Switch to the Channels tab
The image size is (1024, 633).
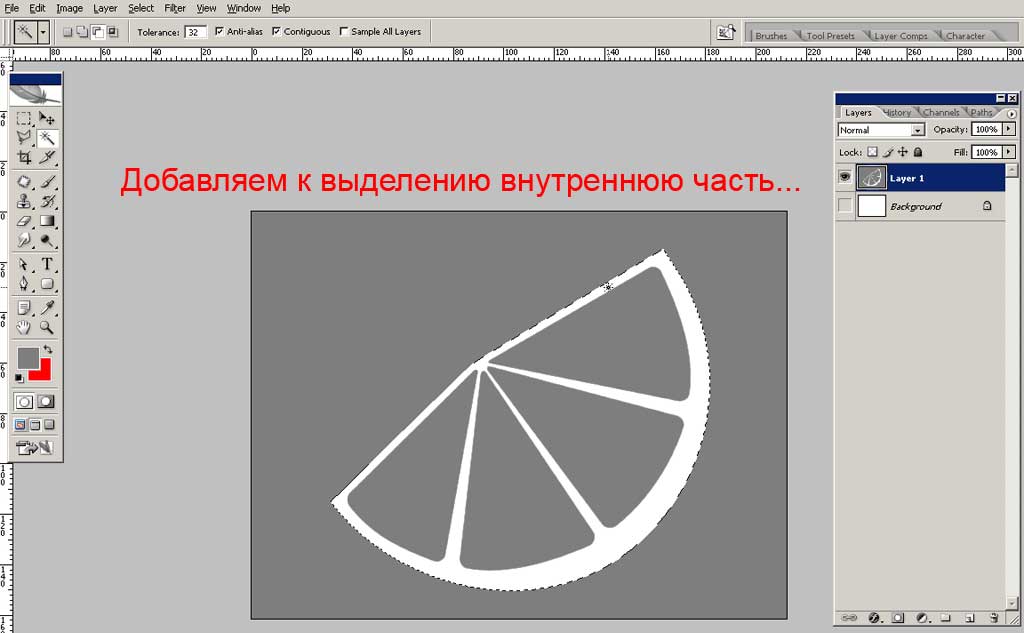940,112
